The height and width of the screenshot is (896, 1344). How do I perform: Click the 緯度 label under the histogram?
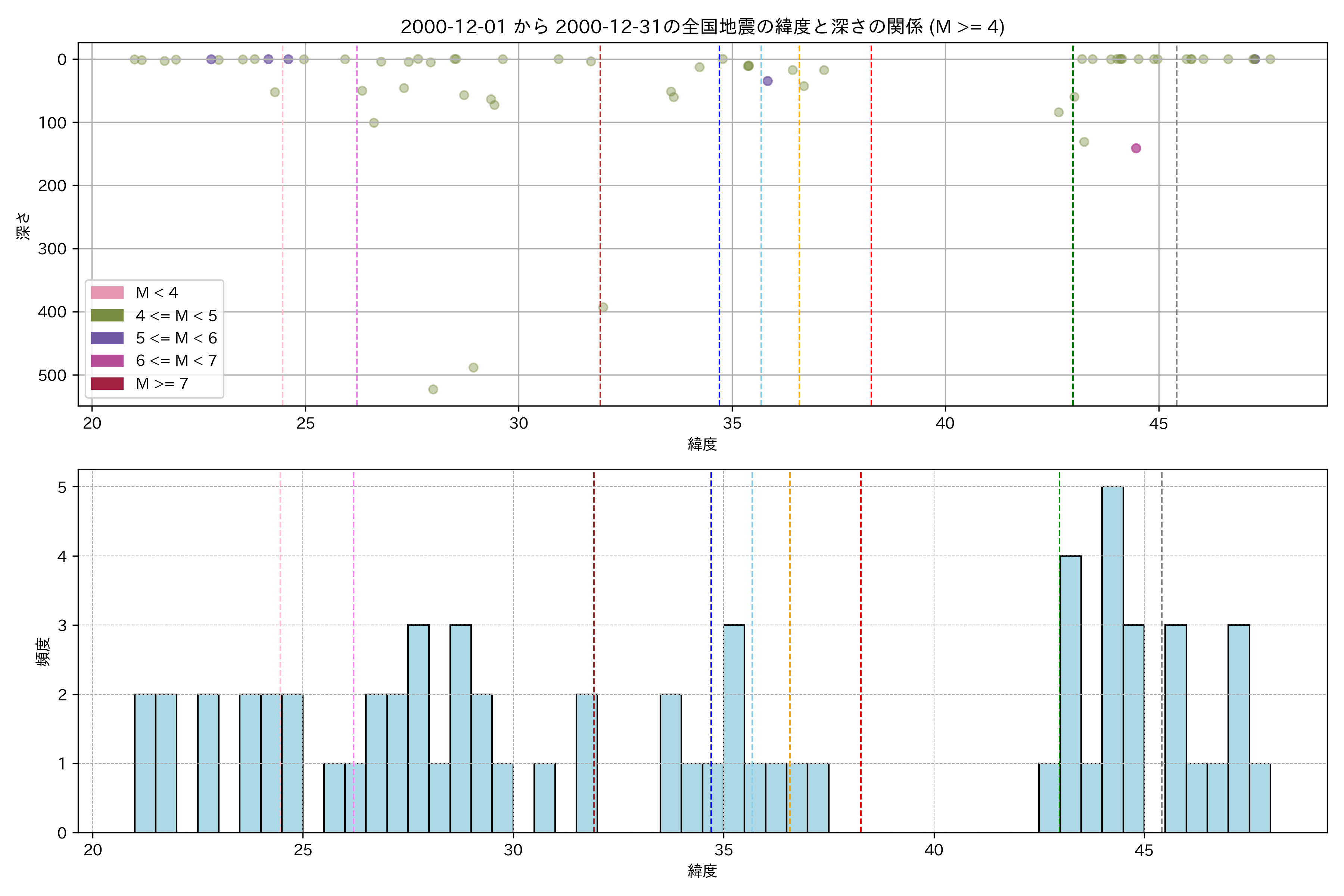[702, 871]
